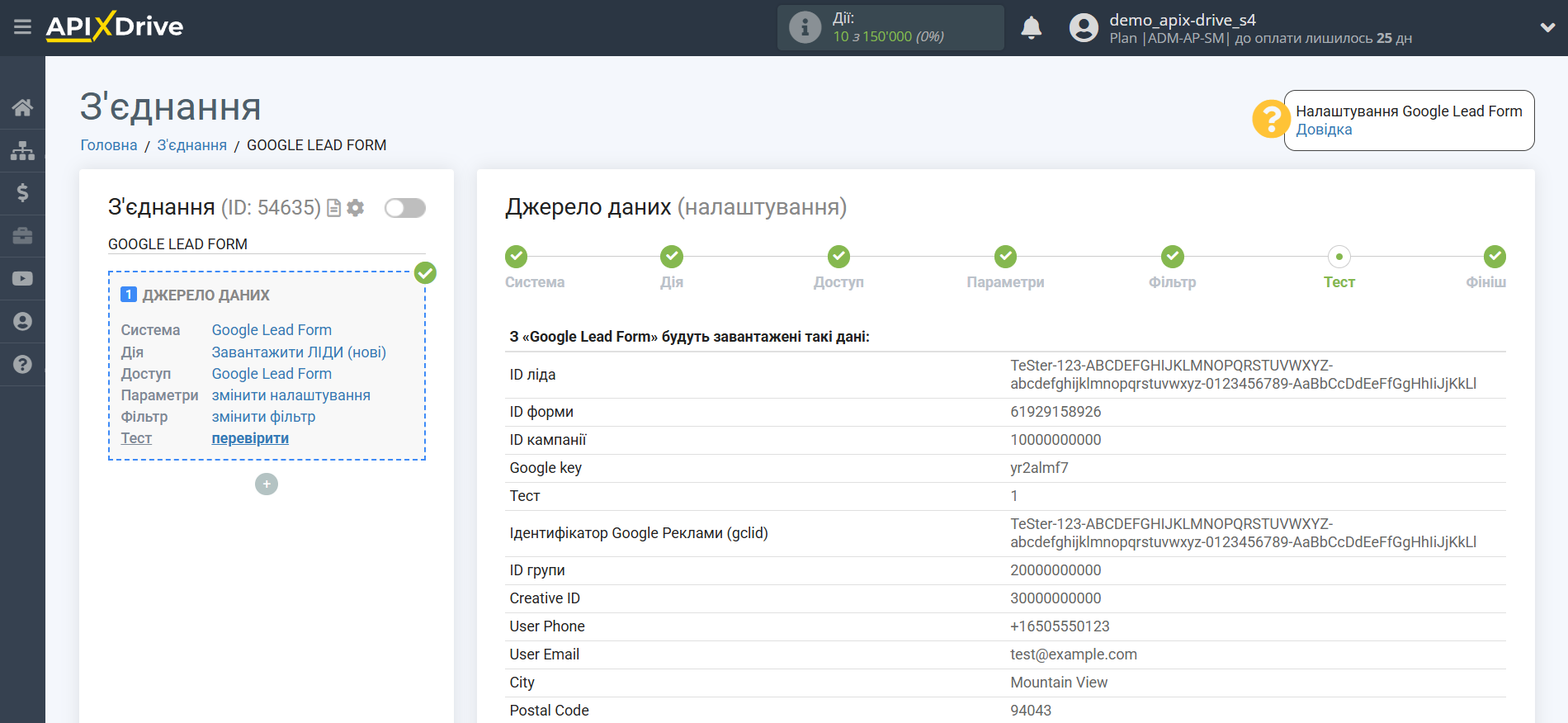Select the Postal Code value 94043
Viewport: 1568px width, 723px height.
tap(1031, 711)
